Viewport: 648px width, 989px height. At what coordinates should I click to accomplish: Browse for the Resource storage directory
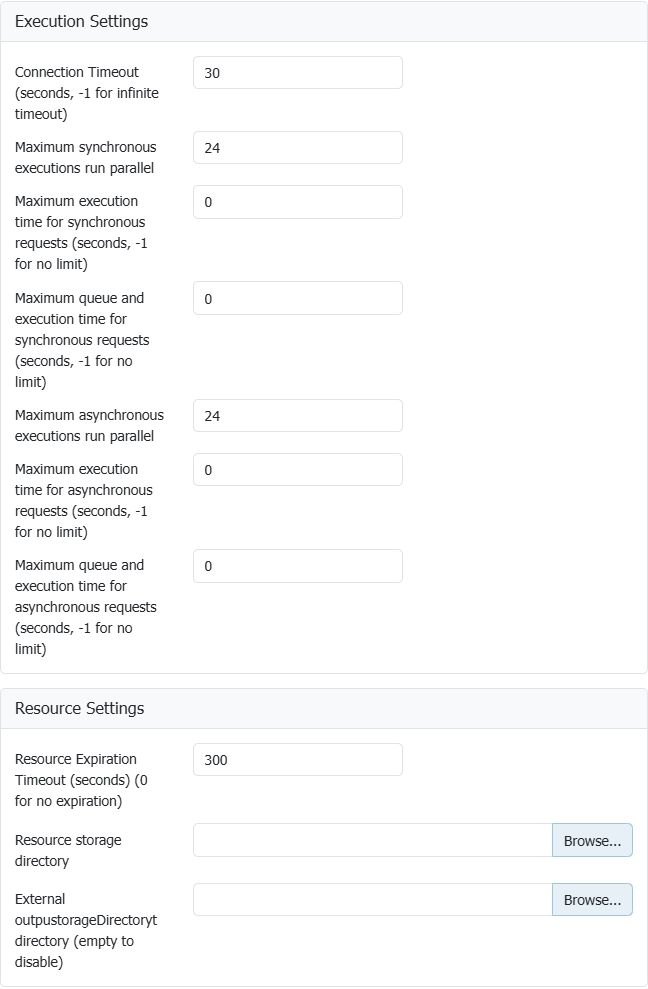tap(592, 841)
